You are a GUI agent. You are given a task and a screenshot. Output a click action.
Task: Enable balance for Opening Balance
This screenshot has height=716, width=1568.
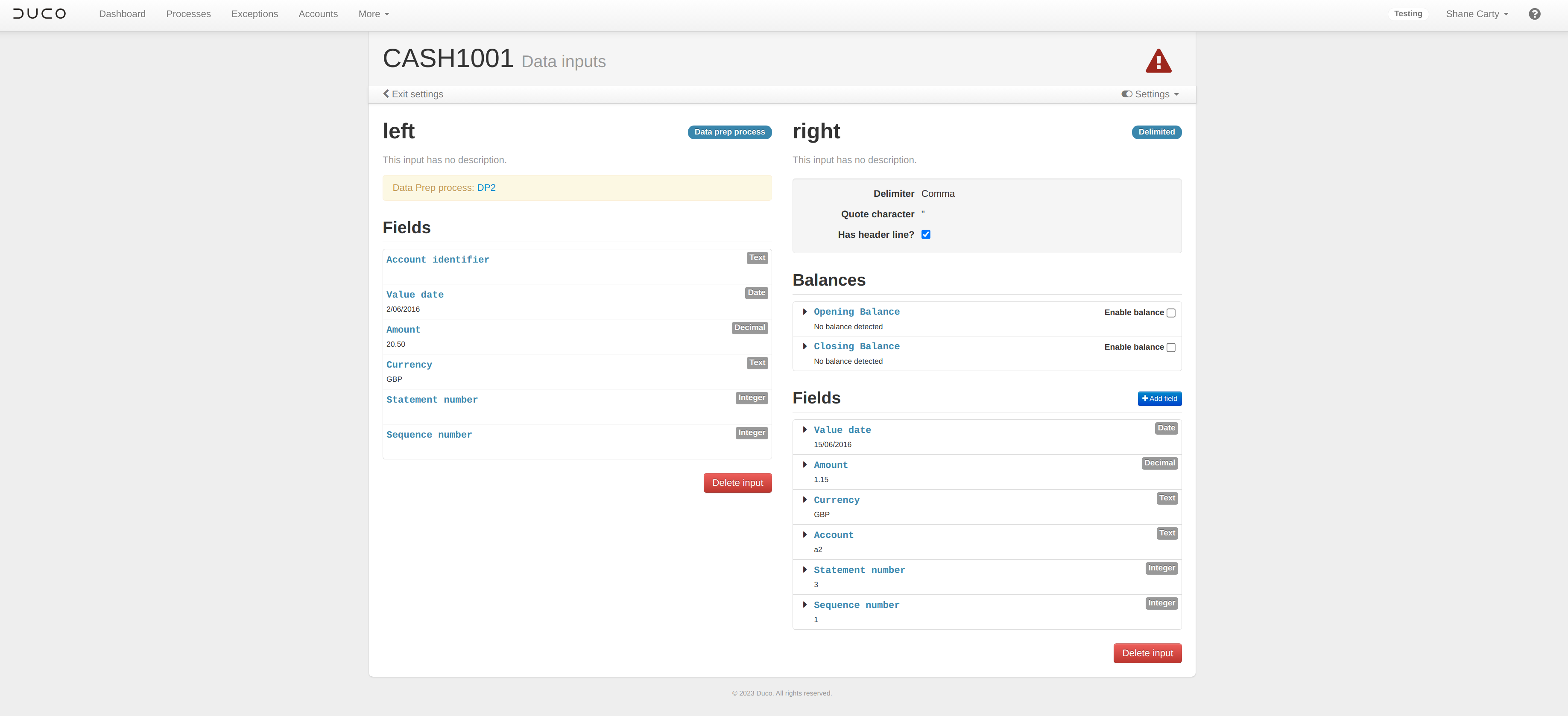(x=1170, y=313)
